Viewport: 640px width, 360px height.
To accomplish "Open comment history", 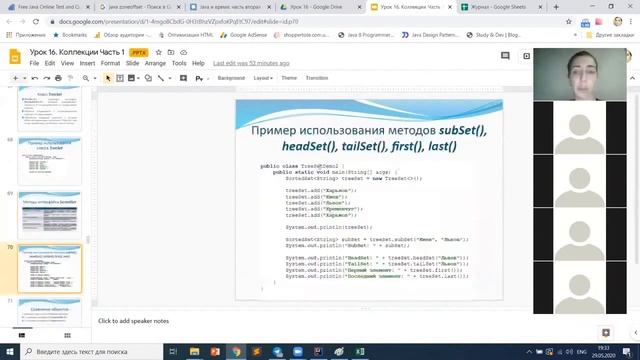I will (x=505, y=56).
